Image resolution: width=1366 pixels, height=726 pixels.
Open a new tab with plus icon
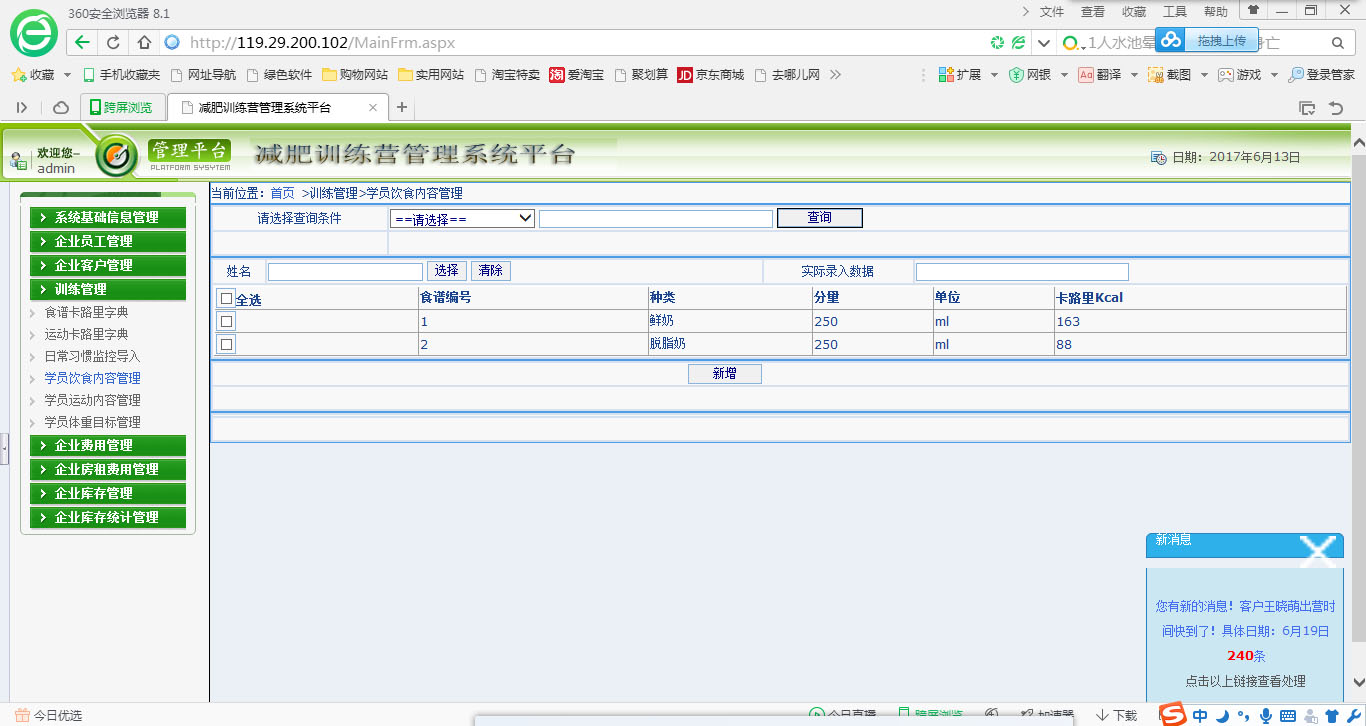(x=402, y=108)
